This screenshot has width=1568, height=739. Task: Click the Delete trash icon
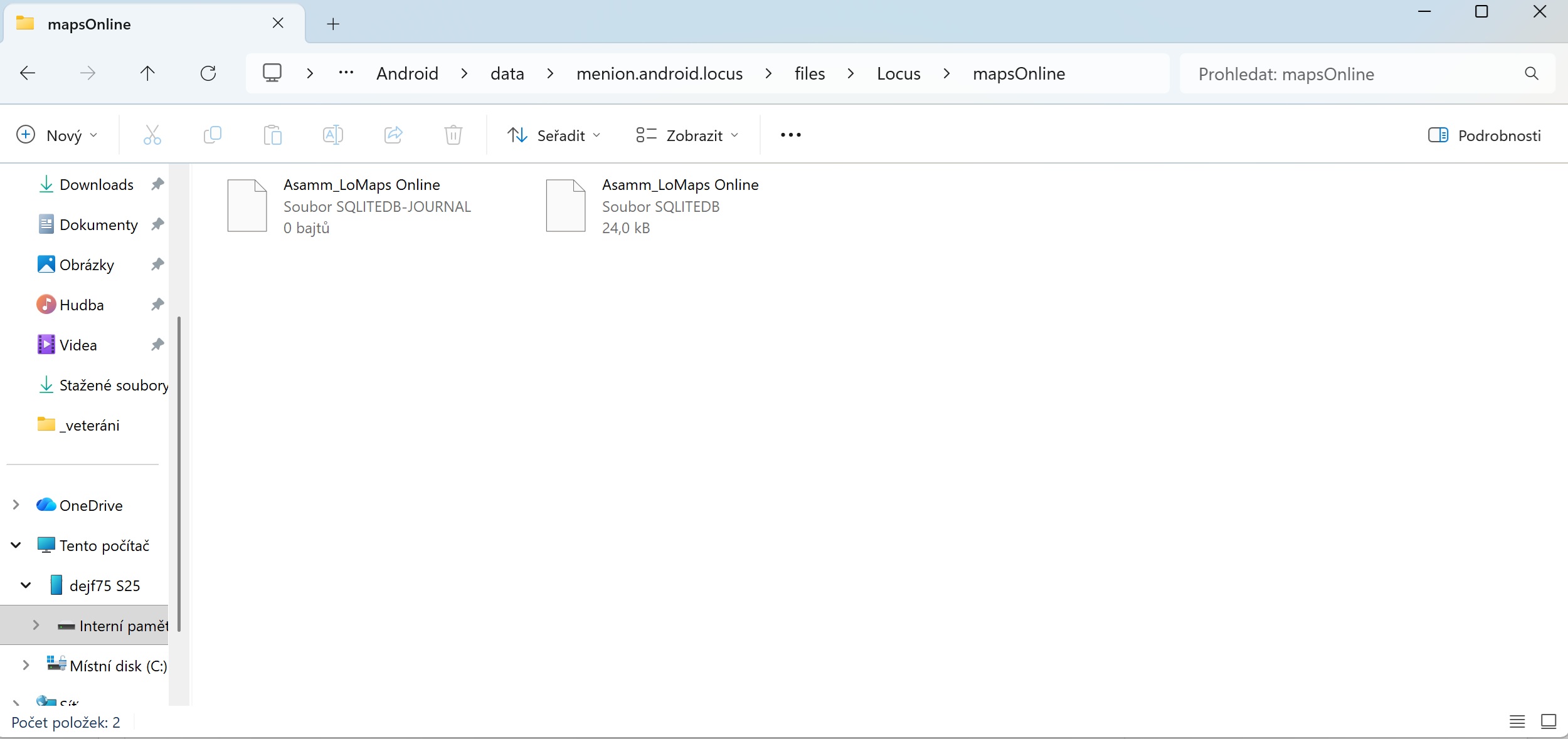453,135
